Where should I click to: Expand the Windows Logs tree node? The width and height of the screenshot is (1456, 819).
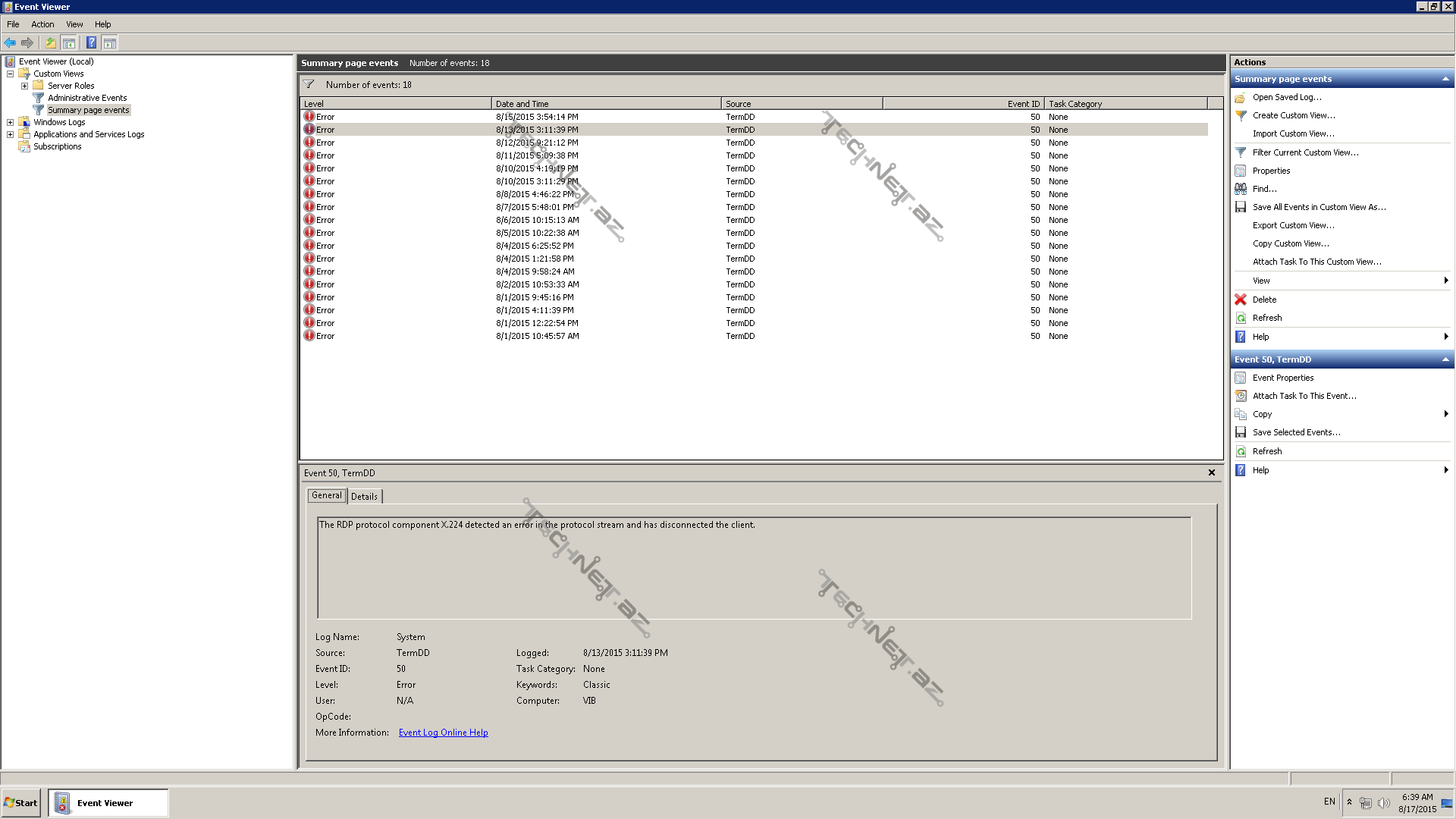tap(10, 122)
